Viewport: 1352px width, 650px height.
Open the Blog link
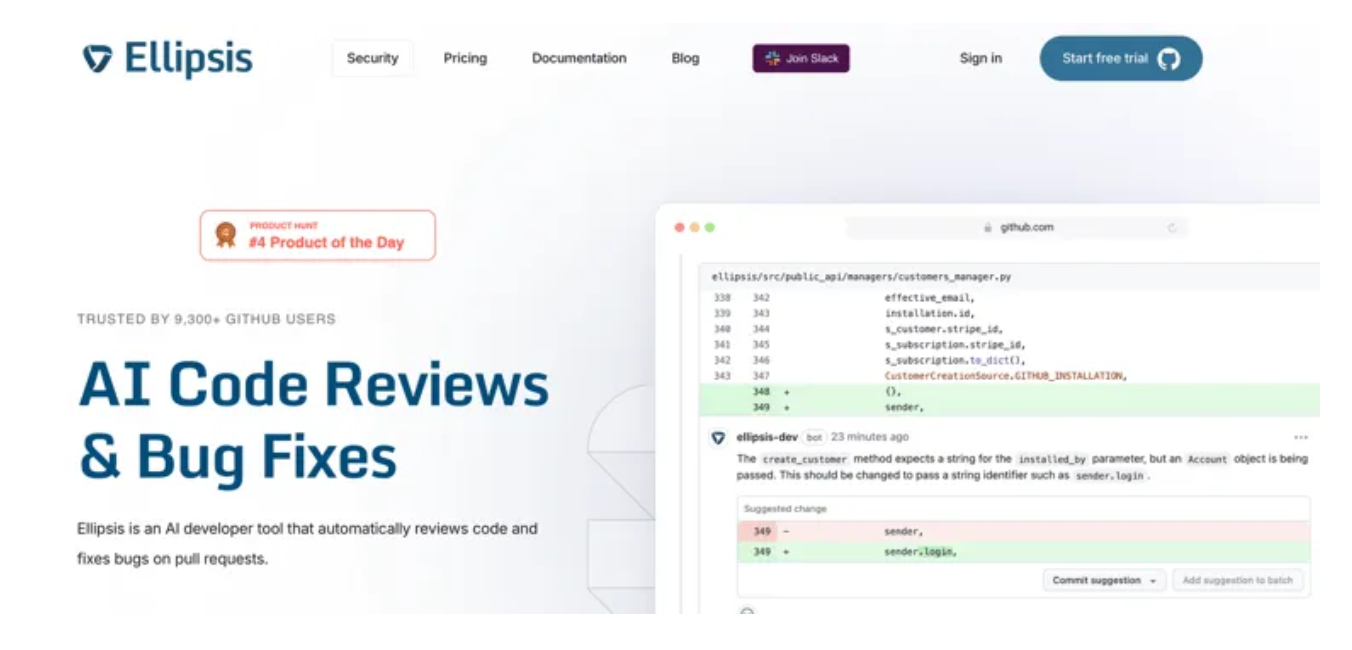click(x=685, y=58)
